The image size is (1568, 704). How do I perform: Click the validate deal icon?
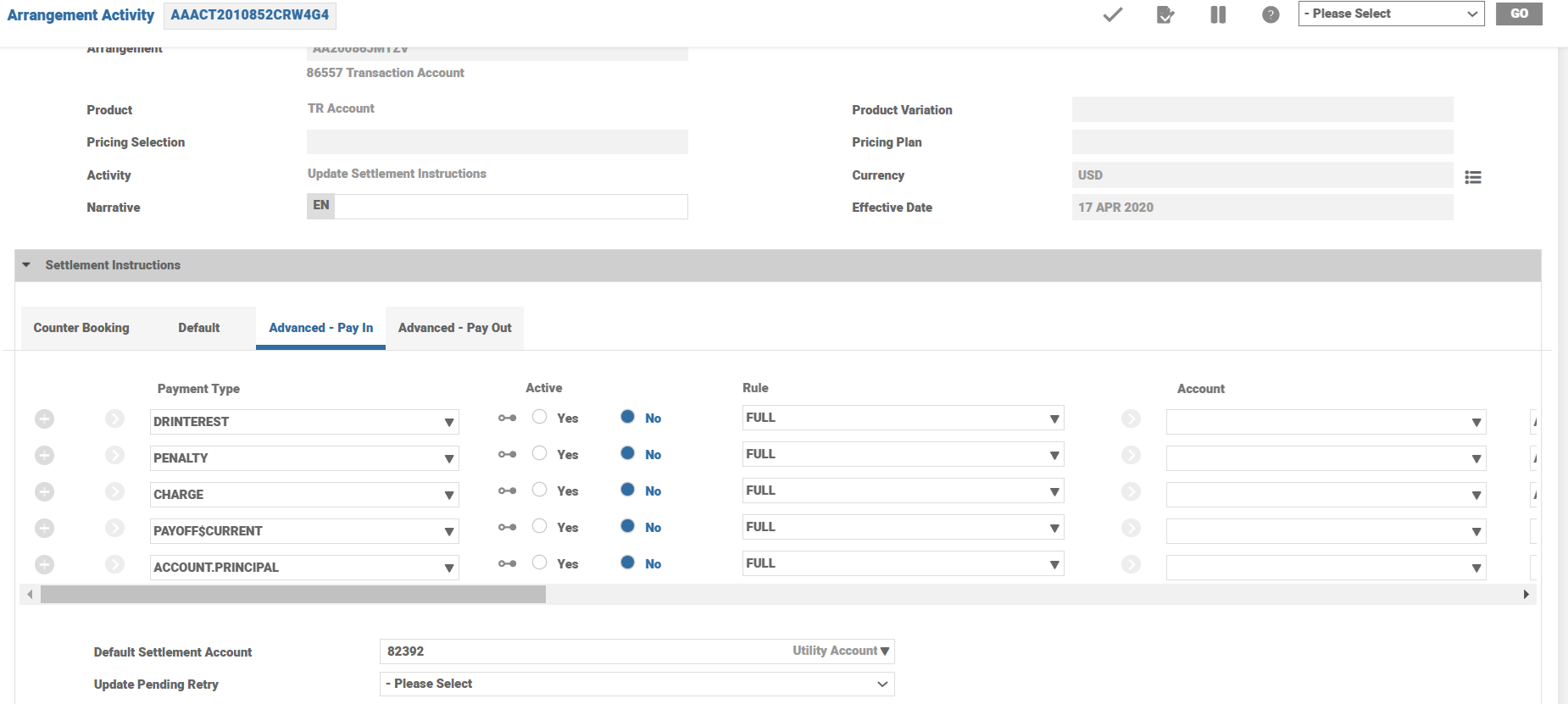click(x=1165, y=14)
